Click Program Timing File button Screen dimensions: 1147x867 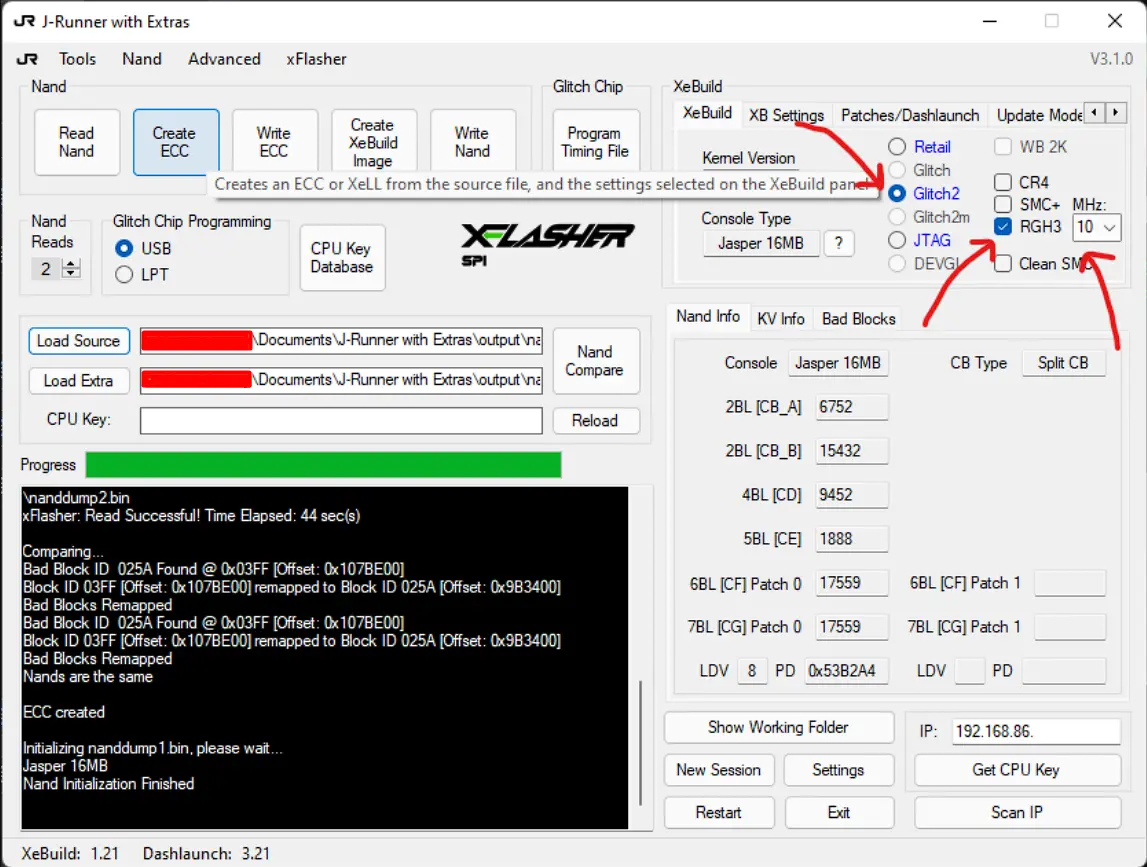(595, 142)
